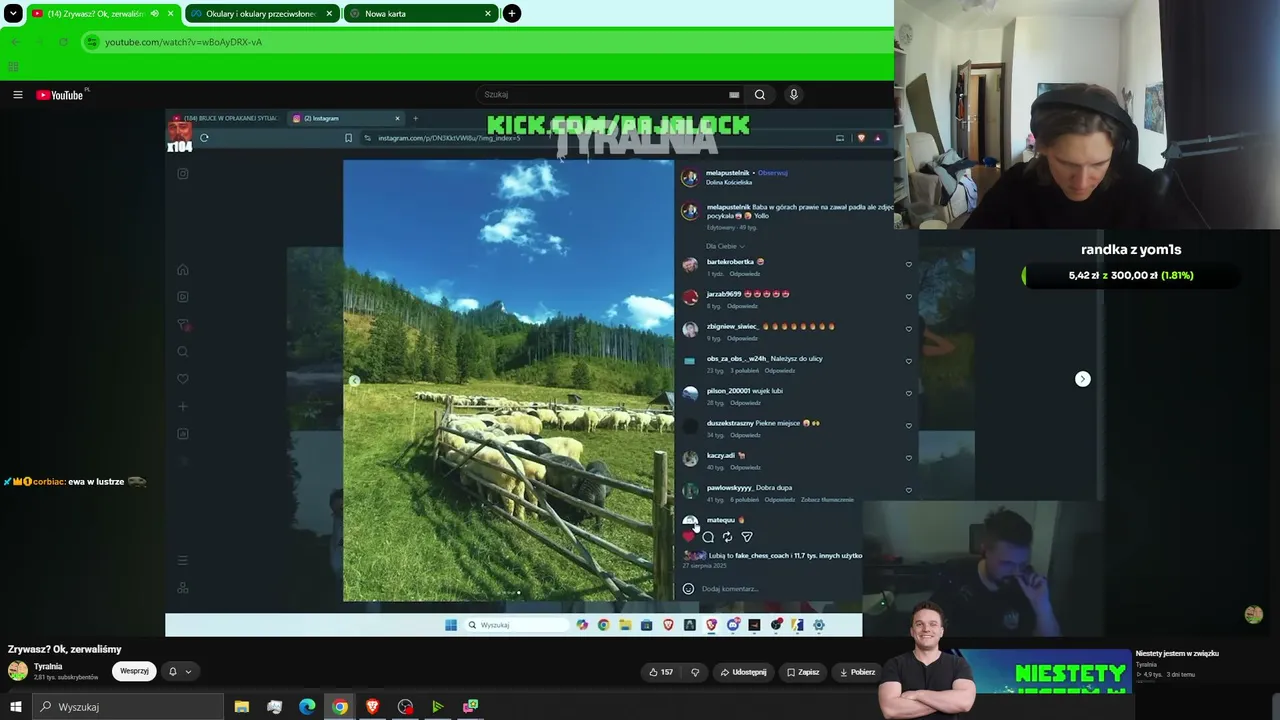Open the Instagram comment bubble icon

coord(708,537)
